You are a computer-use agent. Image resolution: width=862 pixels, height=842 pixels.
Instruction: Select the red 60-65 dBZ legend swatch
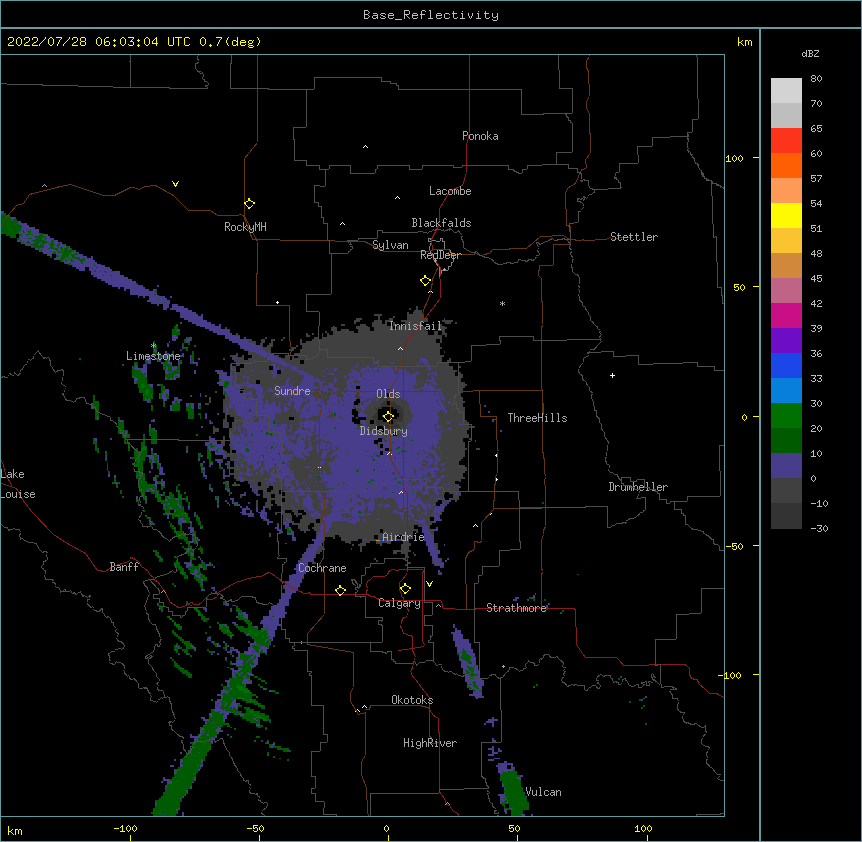pos(786,141)
